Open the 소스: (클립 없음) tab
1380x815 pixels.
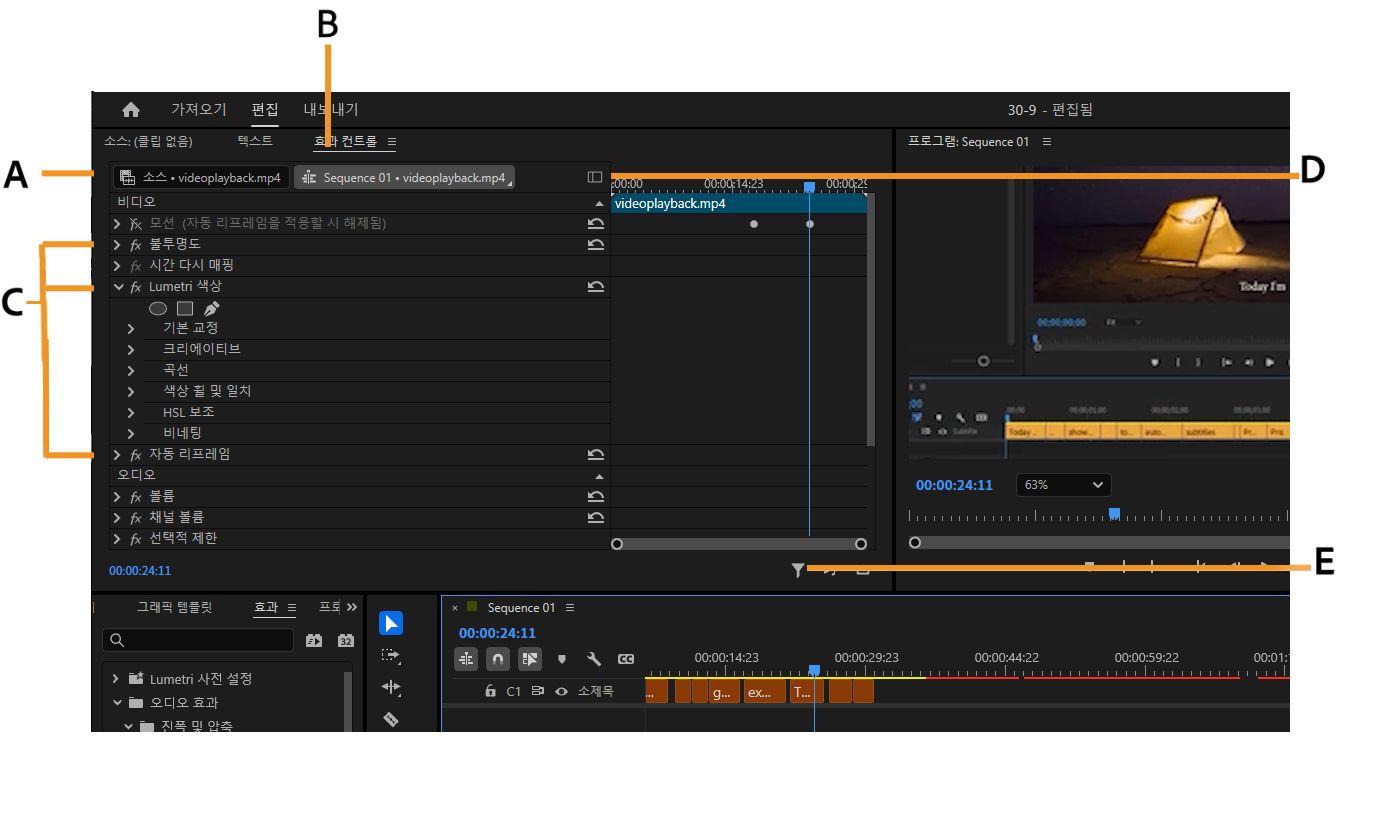tap(148, 141)
